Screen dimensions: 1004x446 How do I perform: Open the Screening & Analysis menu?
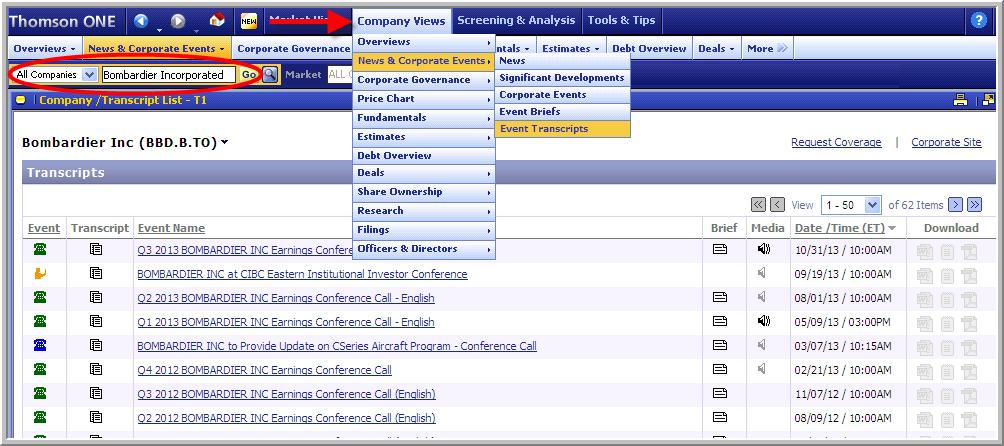(516, 20)
